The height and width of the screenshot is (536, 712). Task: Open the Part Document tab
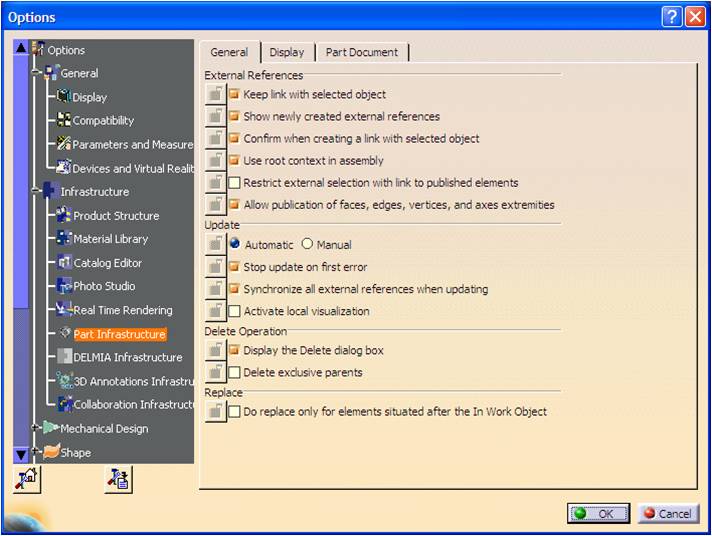(361, 52)
